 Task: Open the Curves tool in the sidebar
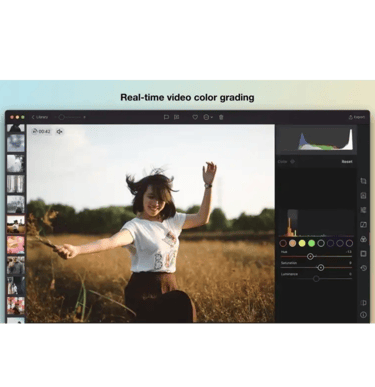(363, 225)
